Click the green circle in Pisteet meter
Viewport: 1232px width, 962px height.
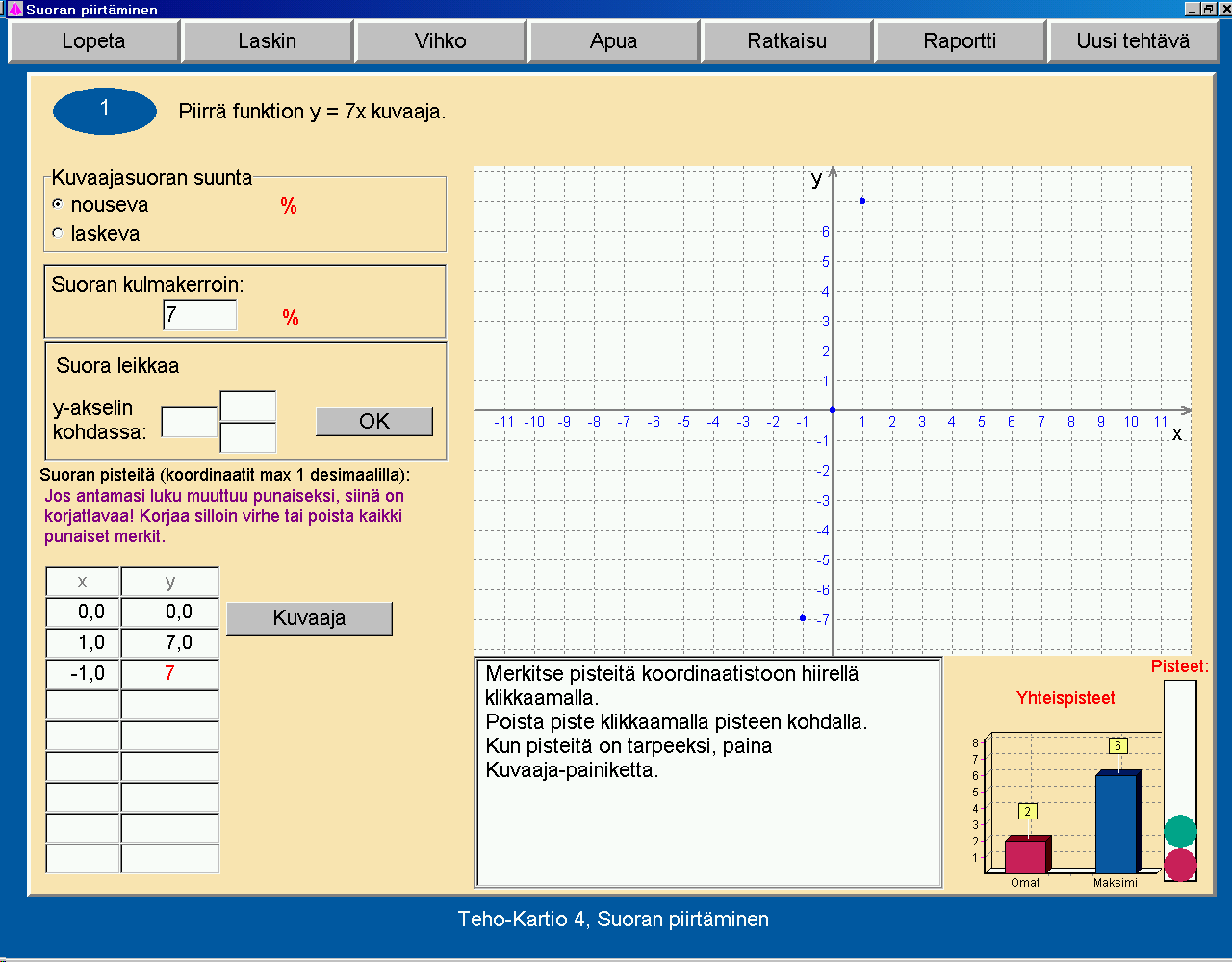coord(1180,831)
